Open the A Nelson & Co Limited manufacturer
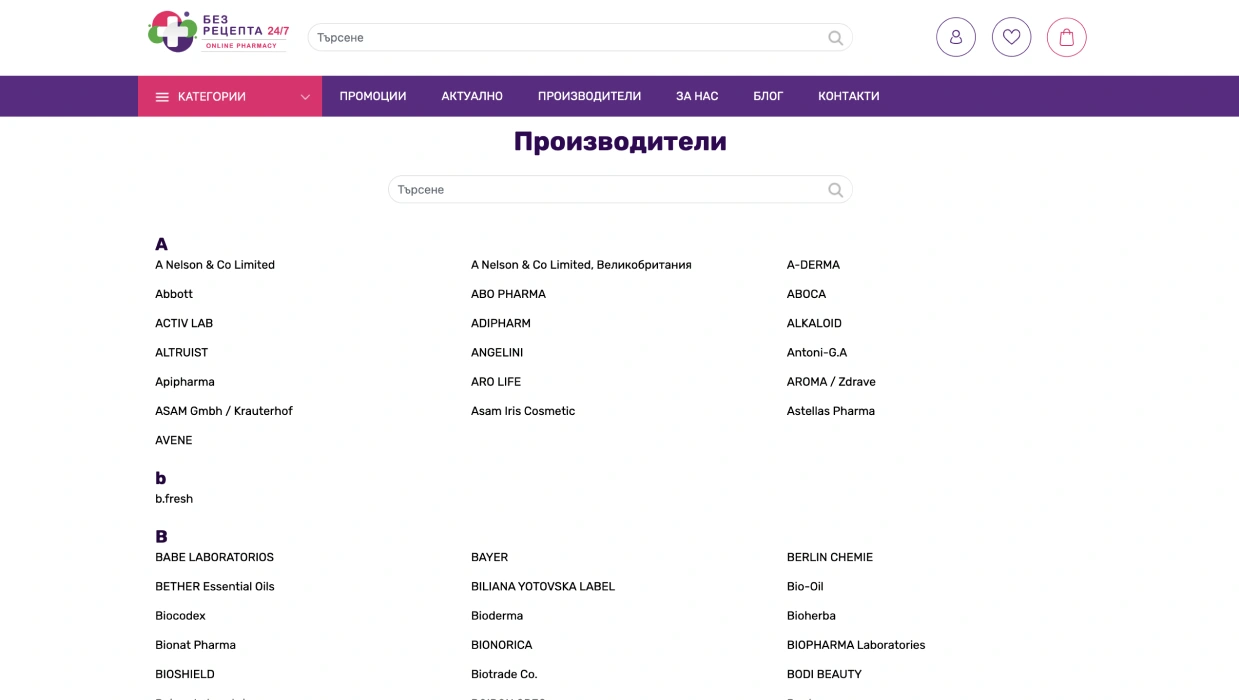Image resolution: width=1239 pixels, height=700 pixels. (215, 265)
